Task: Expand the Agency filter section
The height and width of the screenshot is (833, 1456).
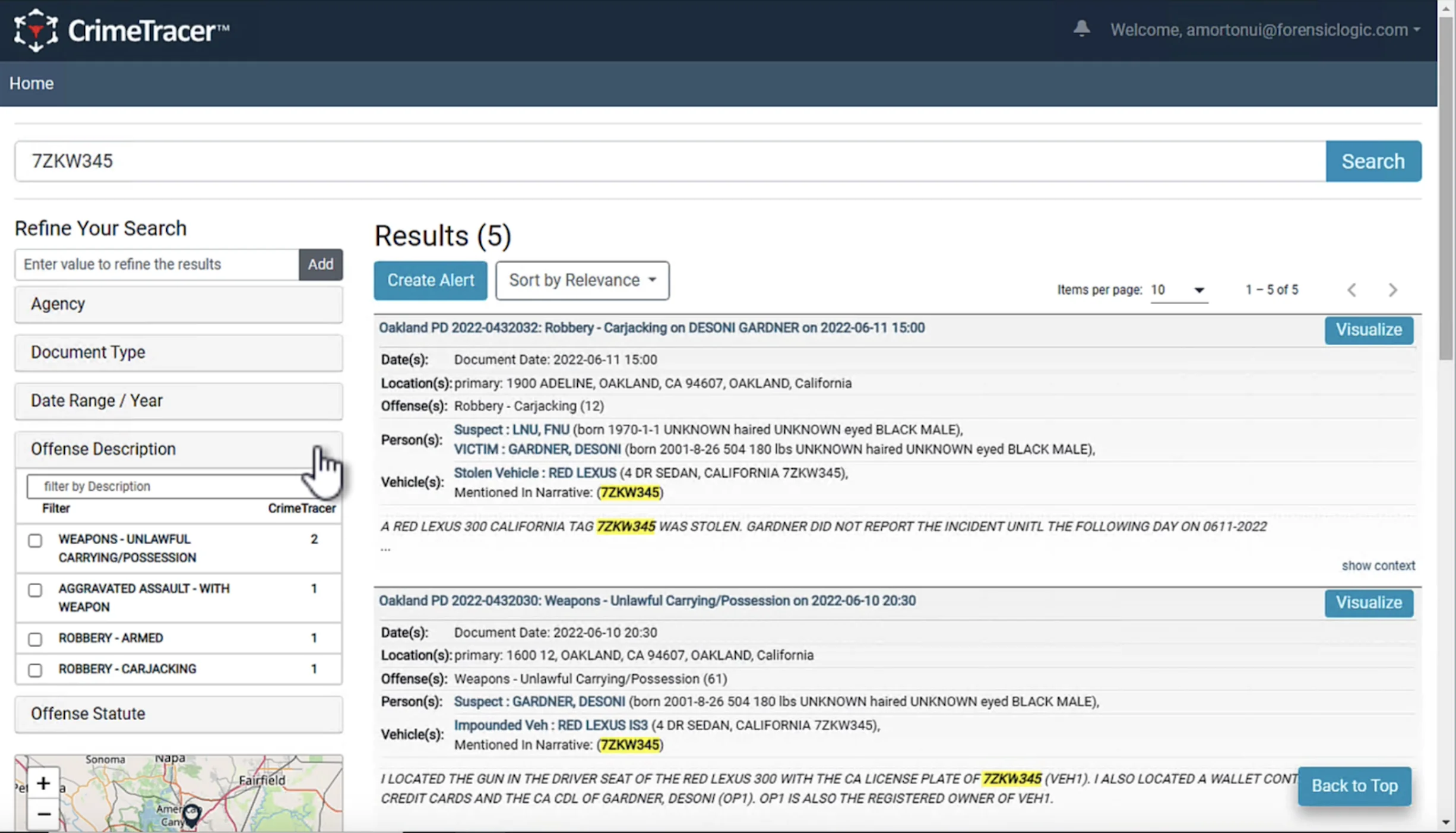Action: click(178, 304)
